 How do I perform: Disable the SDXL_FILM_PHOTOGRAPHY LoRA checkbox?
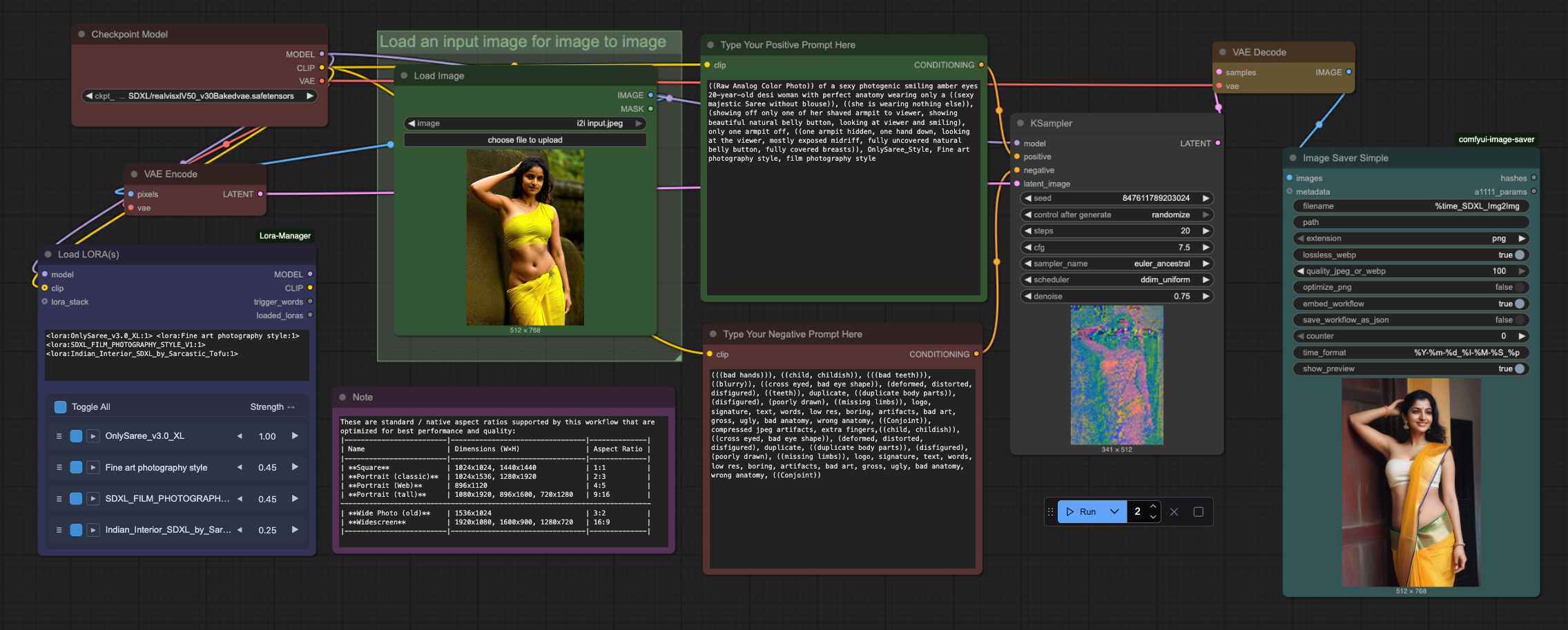tap(76, 499)
